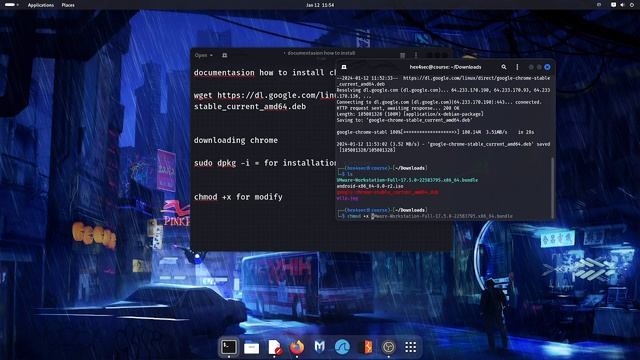The width and height of the screenshot is (640, 360).
Task: Click the chmod +x command prompt line
Action: [x=424, y=216]
